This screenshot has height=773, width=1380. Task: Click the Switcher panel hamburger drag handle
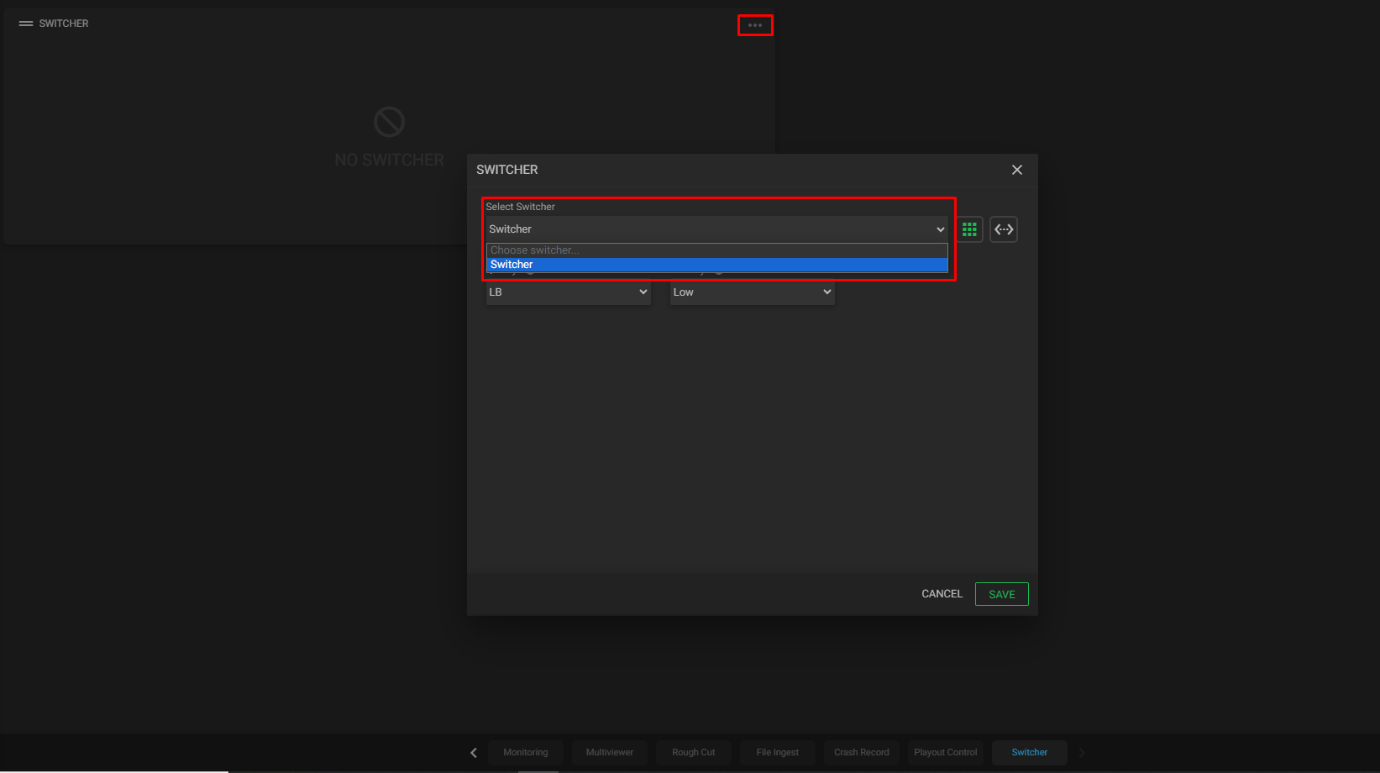click(x=26, y=23)
